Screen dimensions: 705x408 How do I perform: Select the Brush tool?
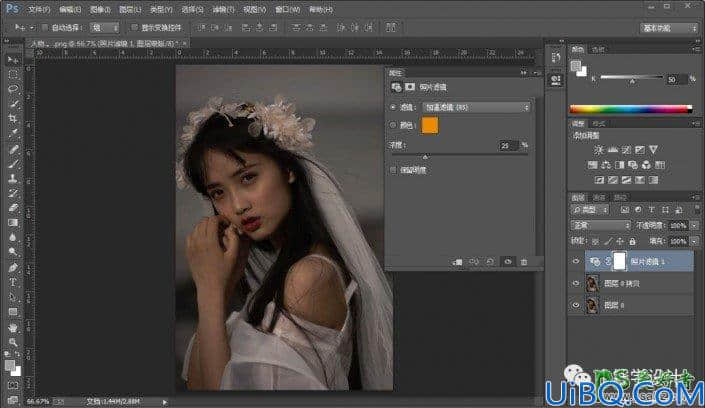13,163
